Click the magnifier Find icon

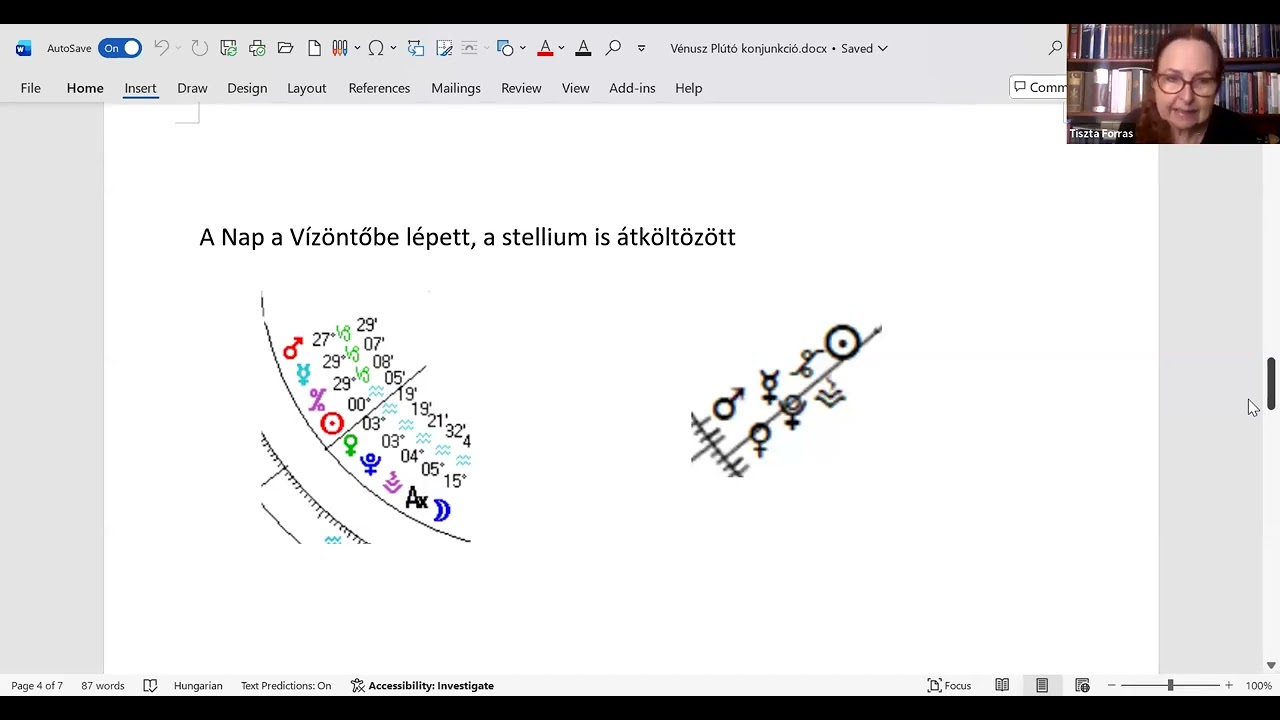[x=613, y=48]
